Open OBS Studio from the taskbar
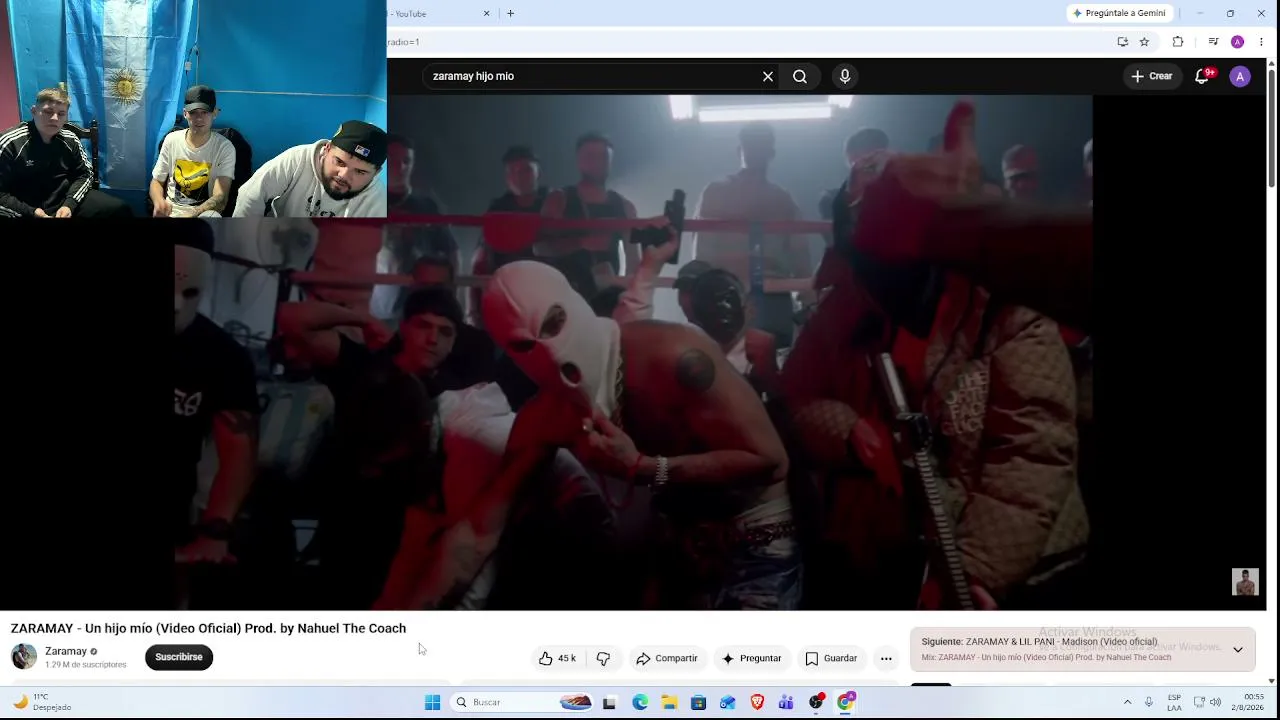 coord(816,702)
